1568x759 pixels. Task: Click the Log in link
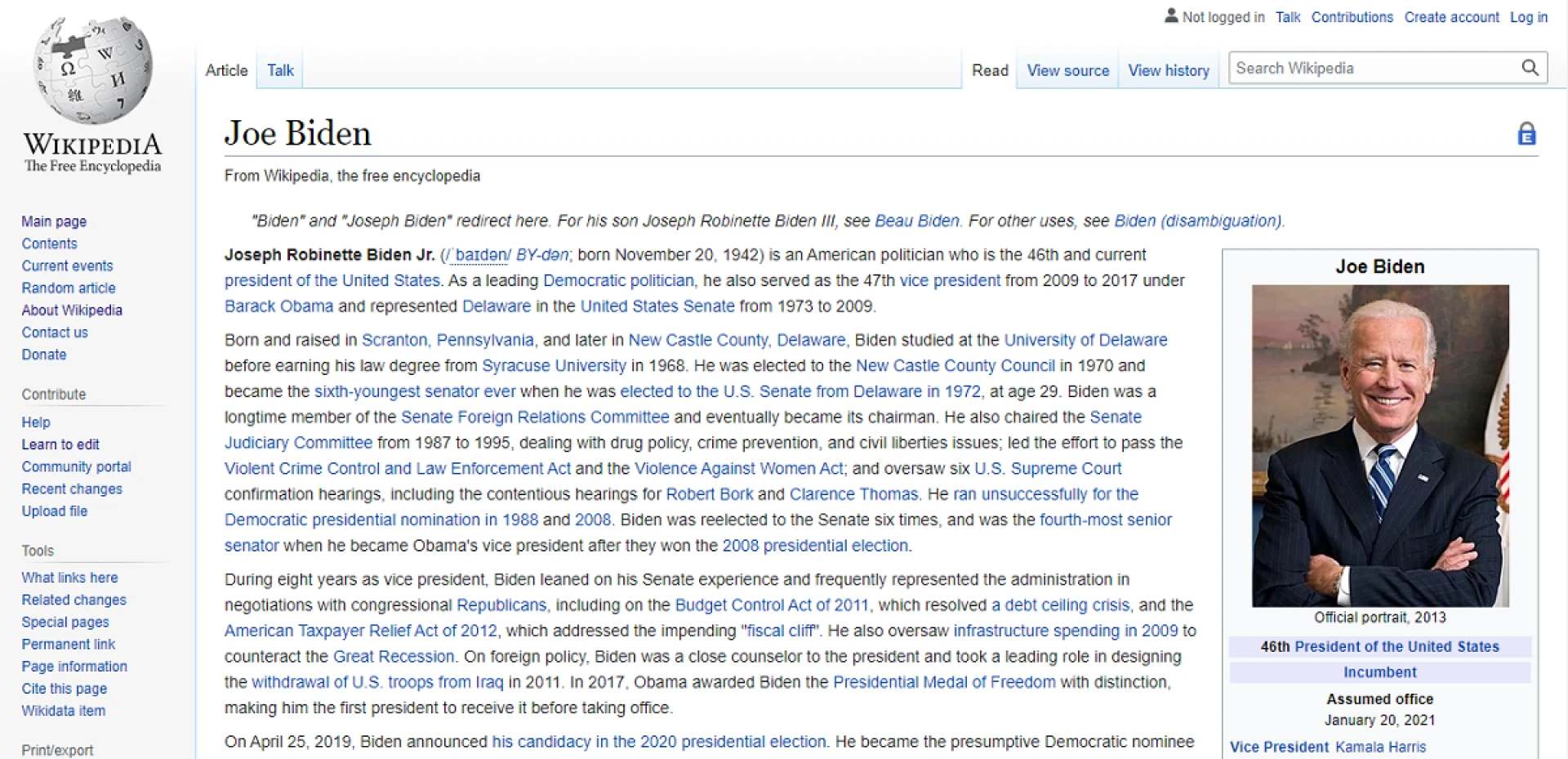(1528, 17)
